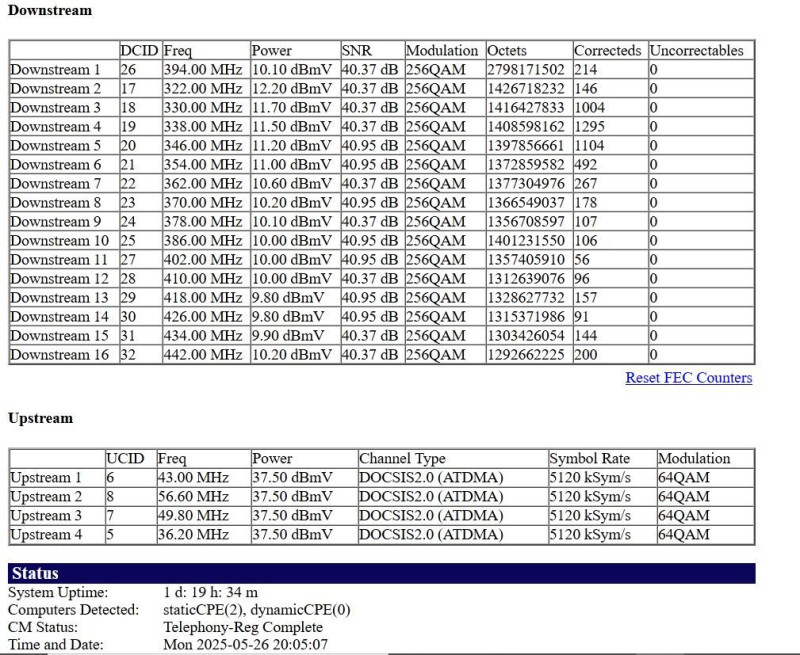
Task: Select frequency 394.00 MHz cell
Action: click(x=203, y=69)
